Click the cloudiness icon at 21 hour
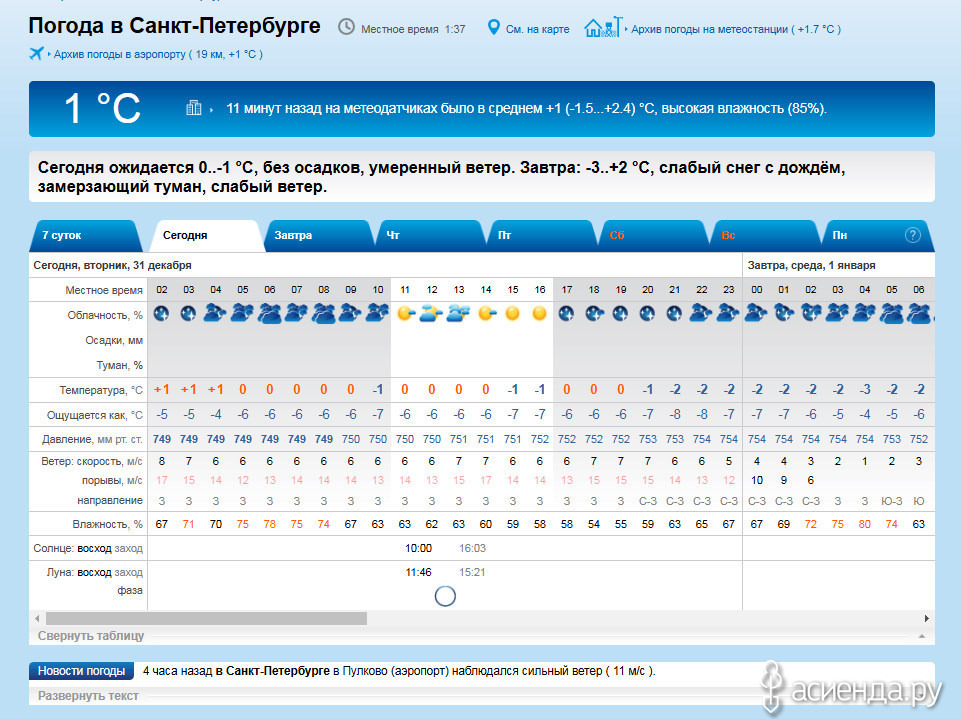The width and height of the screenshot is (961, 719). pyautogui.click(x=674, y=314)
